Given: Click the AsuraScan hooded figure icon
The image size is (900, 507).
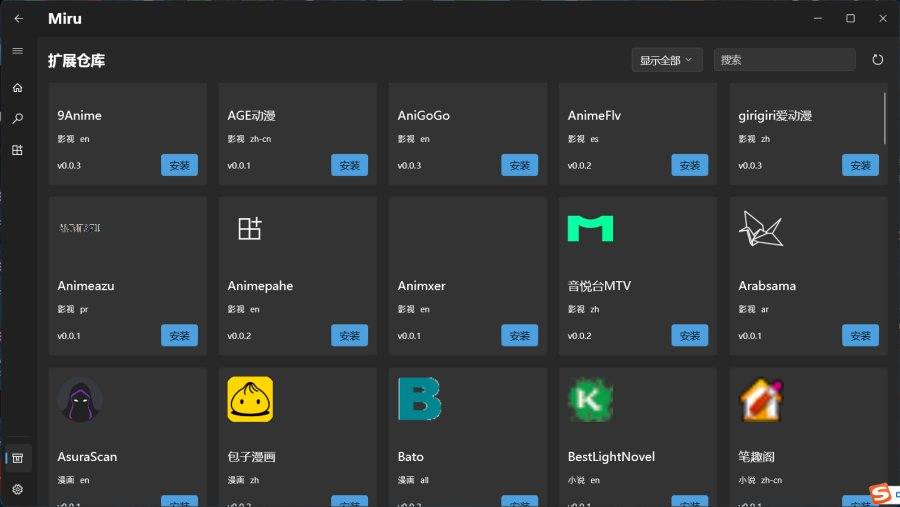Looking at the screenshot, I should click(80, 400).
